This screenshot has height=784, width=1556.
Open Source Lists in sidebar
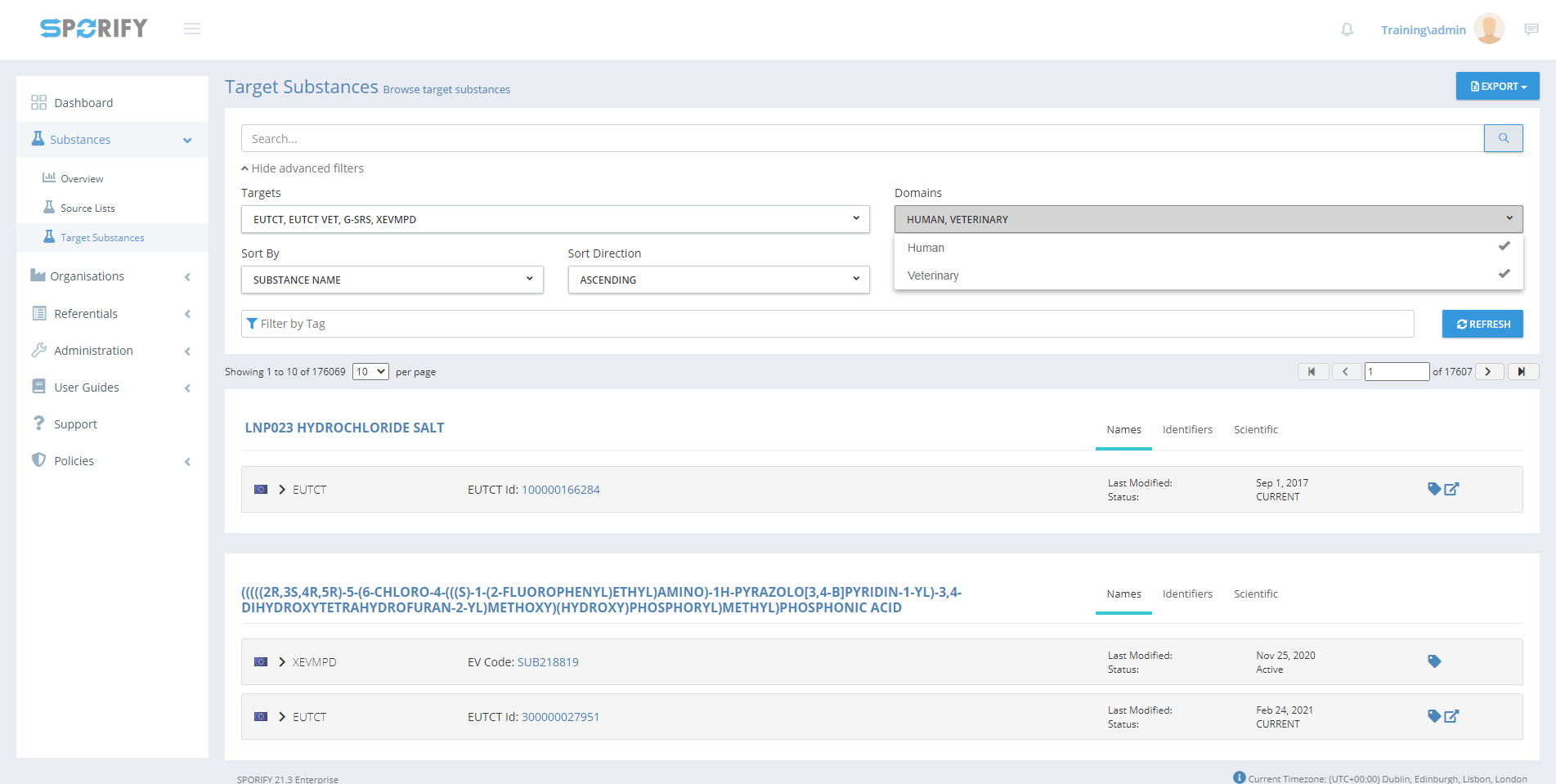(87, 208)
